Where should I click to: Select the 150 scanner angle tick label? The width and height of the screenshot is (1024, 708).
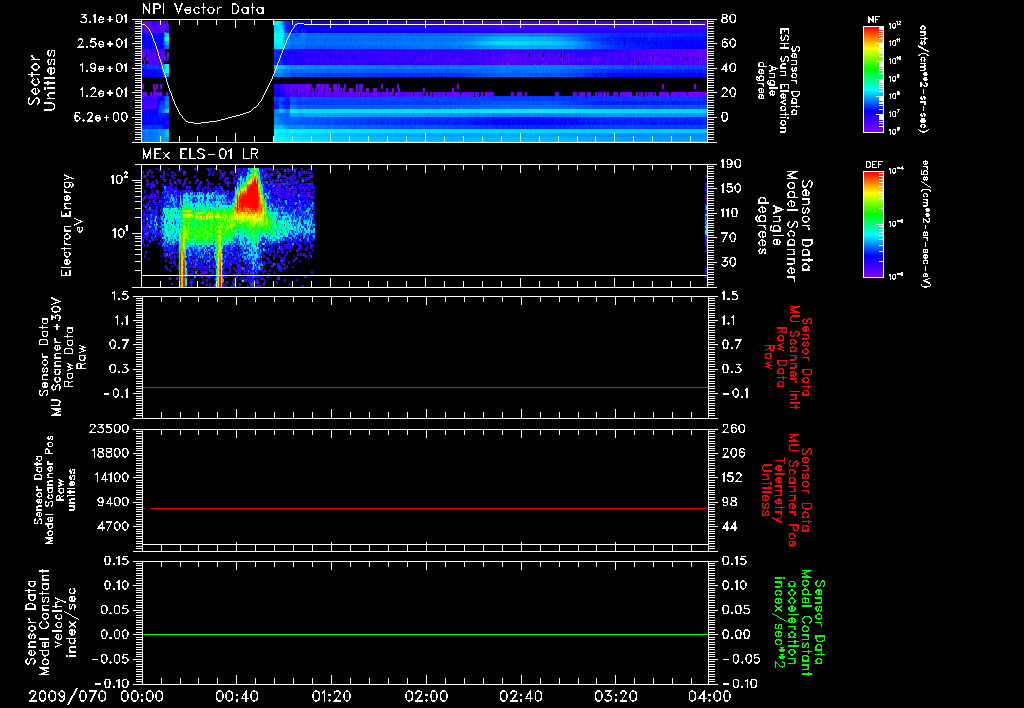pos(731,188)
